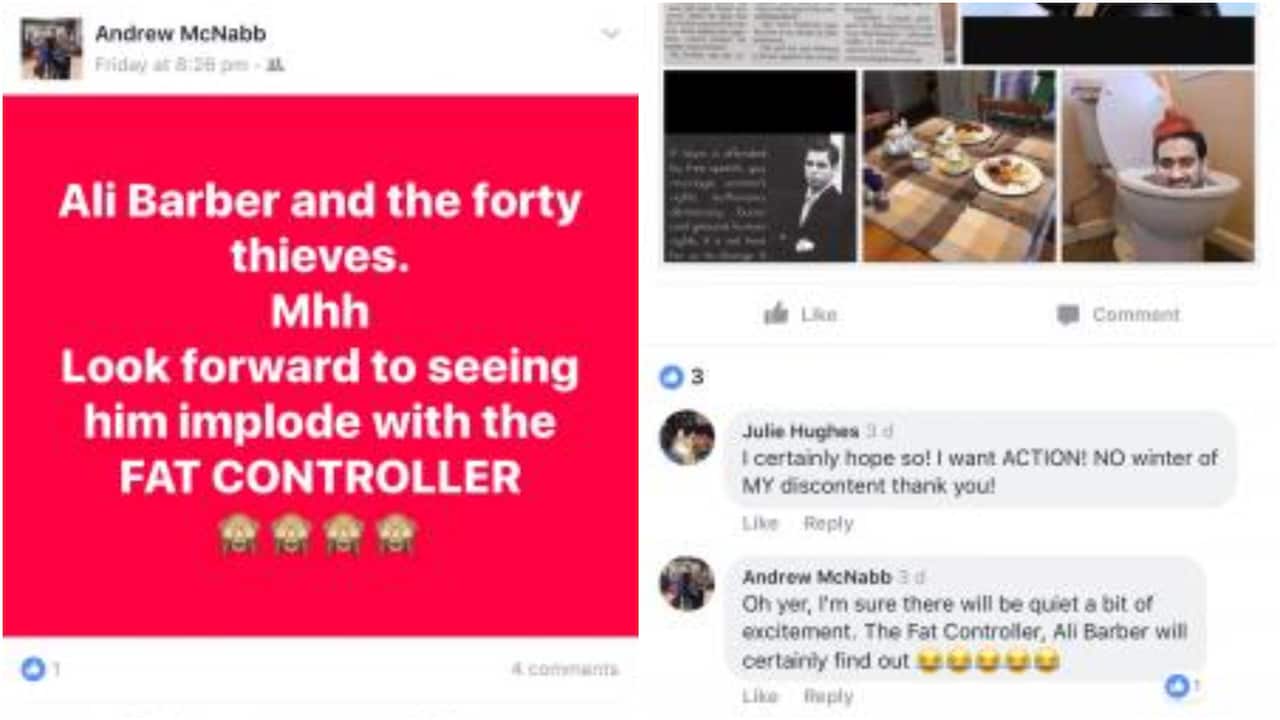1280x720 pixels.
Task: Open the post options chevron menu
Action: coord(610,34)
